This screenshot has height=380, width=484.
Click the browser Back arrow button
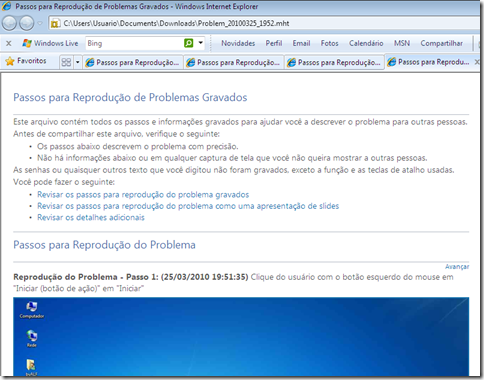(9, 23)
